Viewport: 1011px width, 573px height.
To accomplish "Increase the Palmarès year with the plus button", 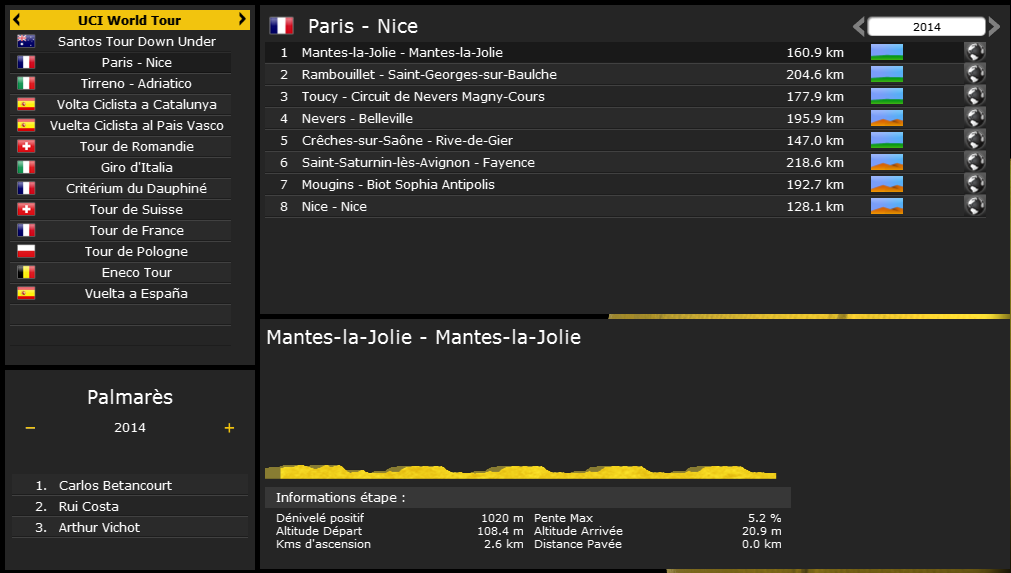I will 229,428.
